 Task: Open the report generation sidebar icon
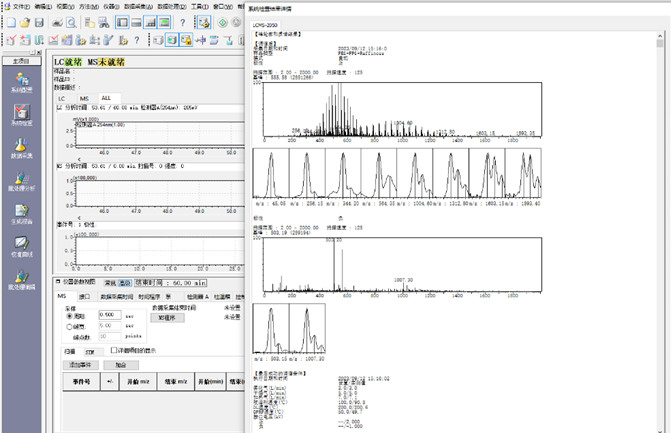pos(22,214)
